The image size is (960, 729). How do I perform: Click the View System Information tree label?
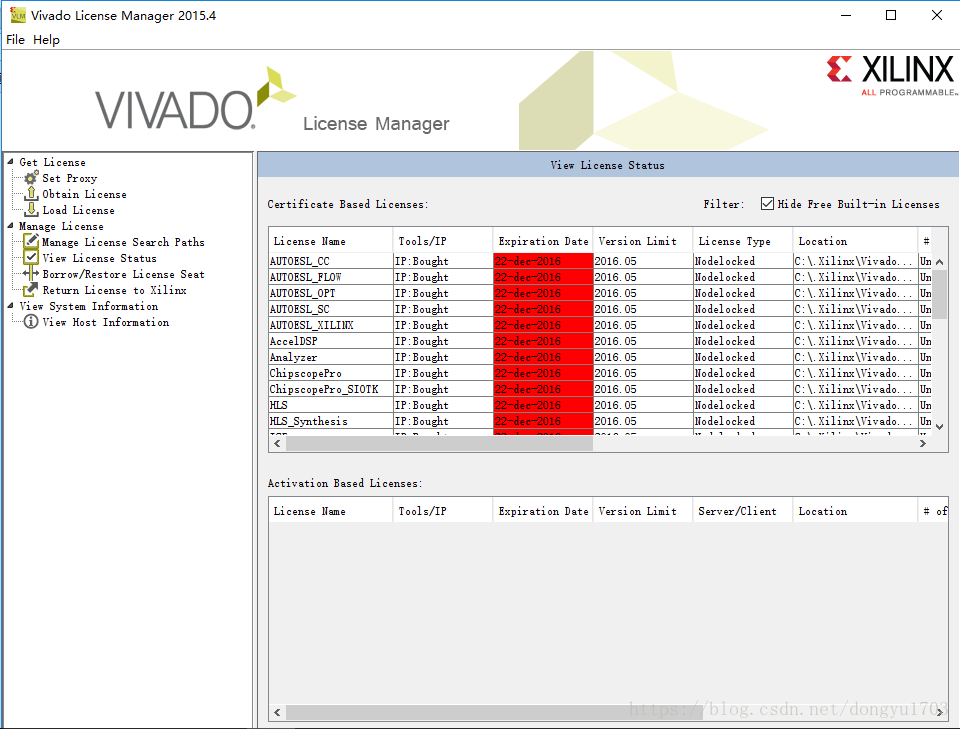89,305
